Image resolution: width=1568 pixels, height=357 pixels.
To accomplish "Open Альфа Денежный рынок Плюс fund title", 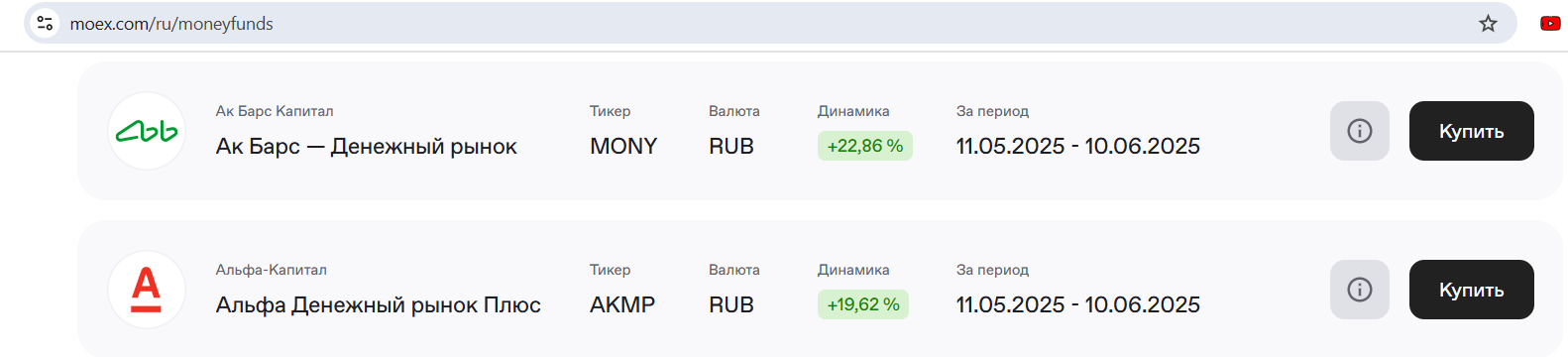I will pyautogui.click(x=379, y=305).
